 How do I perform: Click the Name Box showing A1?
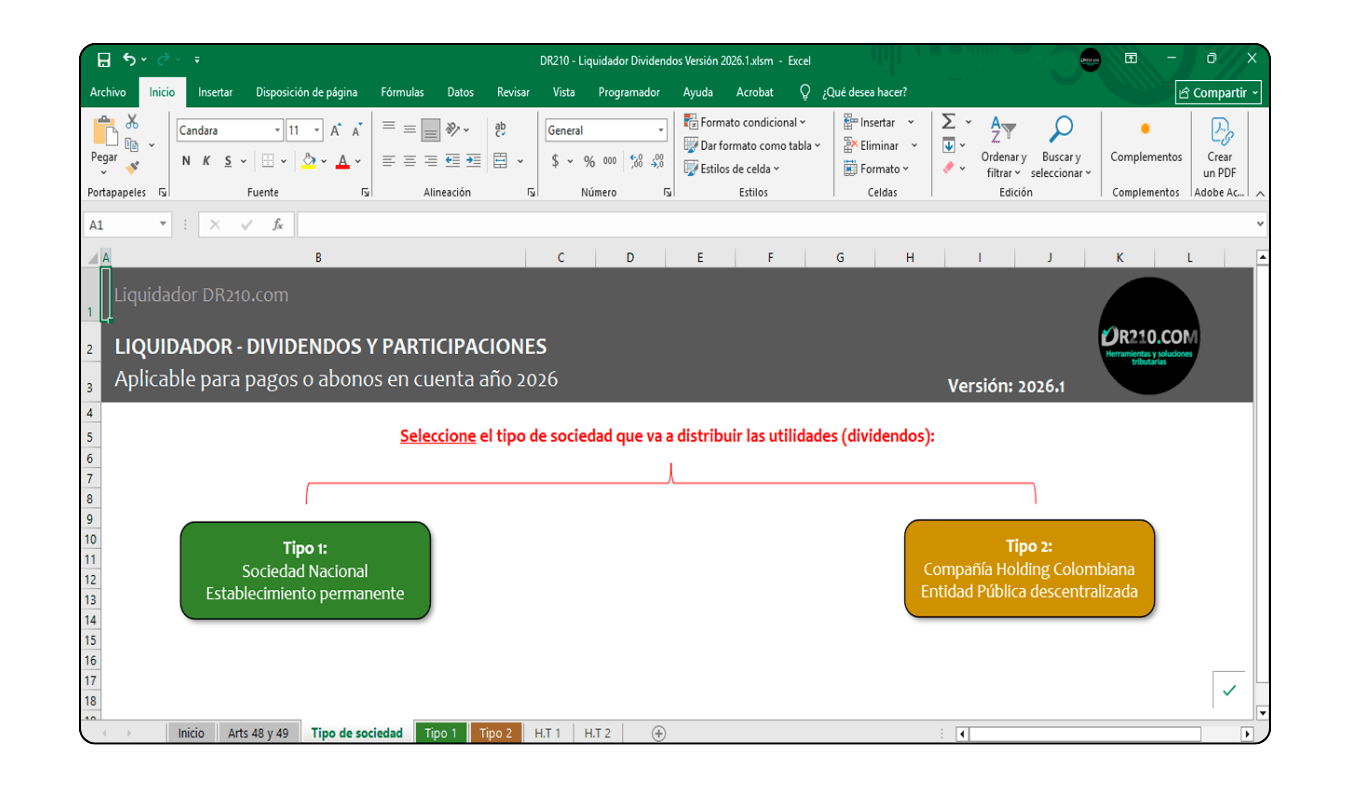pyautogui.click(x=120, y=225)
